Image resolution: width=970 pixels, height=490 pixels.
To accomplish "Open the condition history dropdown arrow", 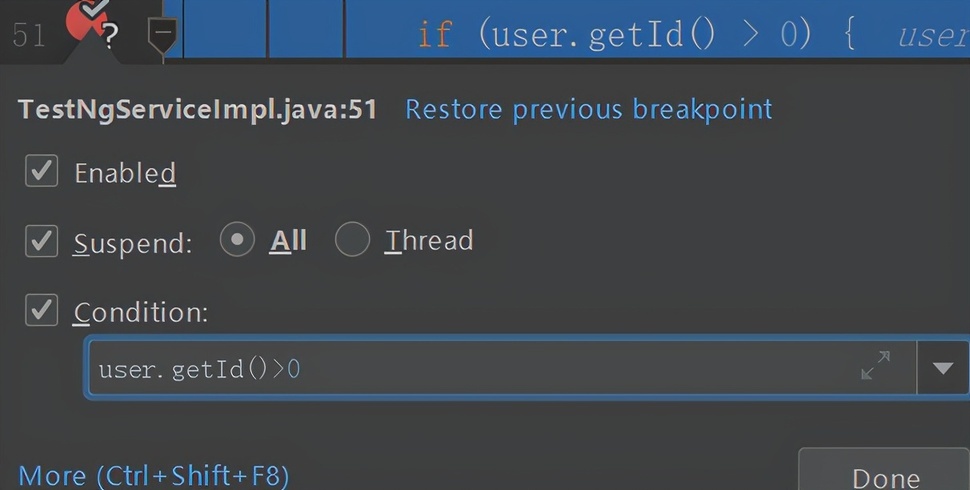I will tap(943, 368).
